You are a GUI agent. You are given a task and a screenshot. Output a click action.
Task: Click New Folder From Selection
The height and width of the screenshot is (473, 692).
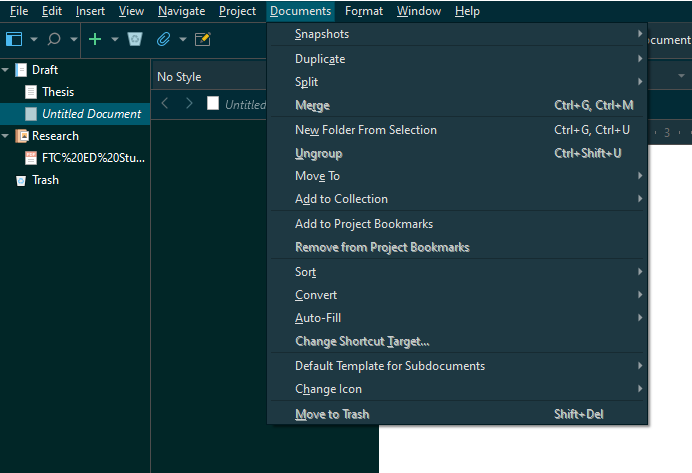(x=366, y=129)
